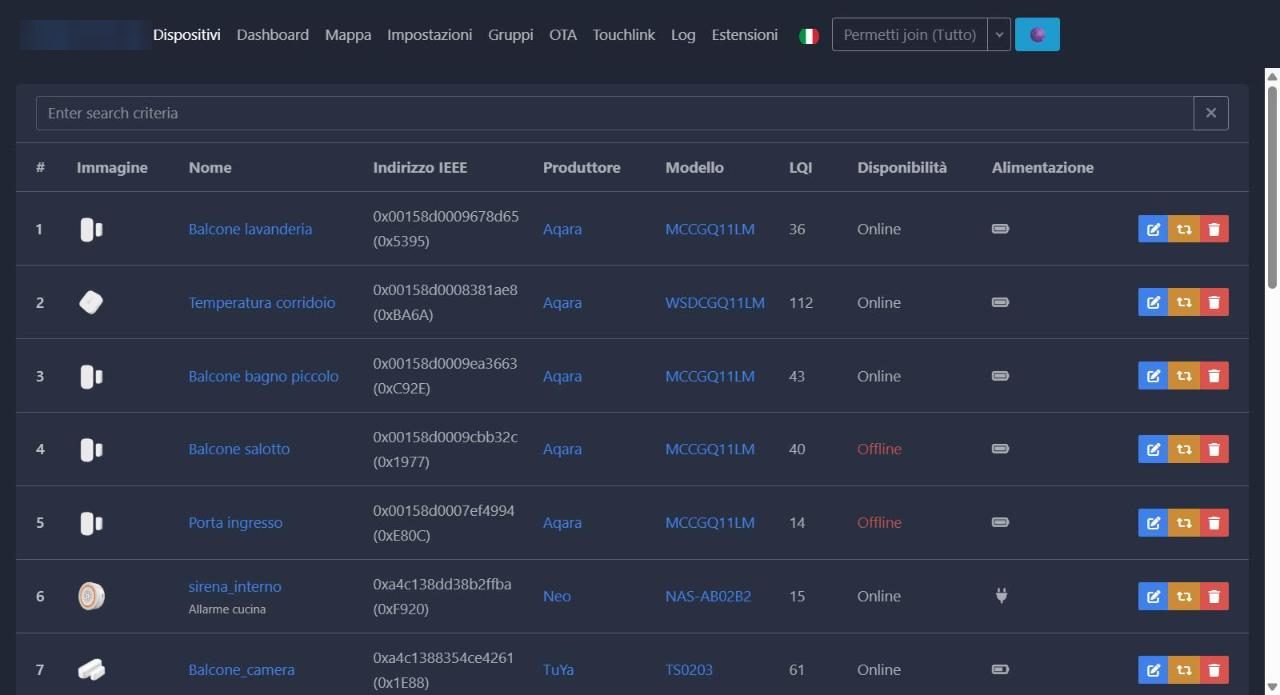Viewport: 1280px width, 695px height.
Task: Open the Balcone bagno piccolo link
Action: (264, 376)
